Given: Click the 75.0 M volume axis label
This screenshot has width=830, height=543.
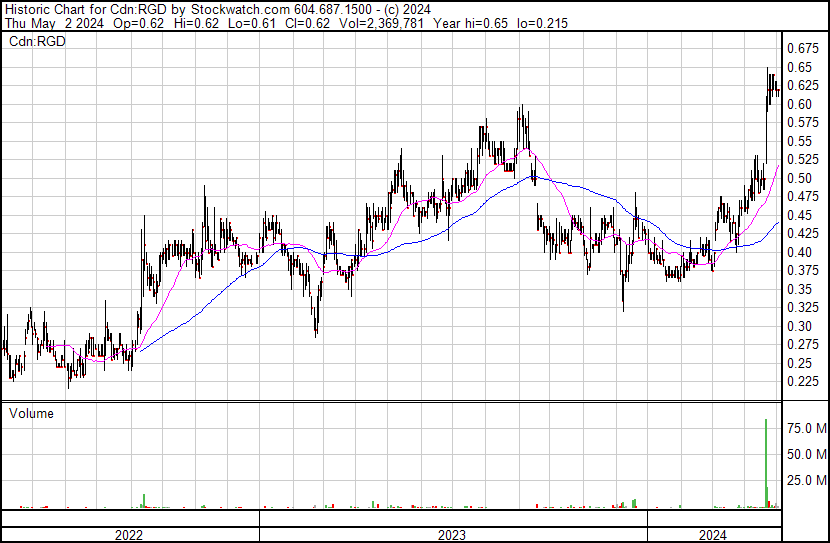Looking at the screenshot, I should point(806,428).
